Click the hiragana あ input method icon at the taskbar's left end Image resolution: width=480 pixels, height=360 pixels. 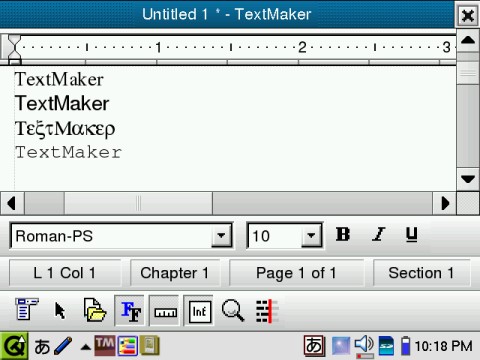click(42, 347)
